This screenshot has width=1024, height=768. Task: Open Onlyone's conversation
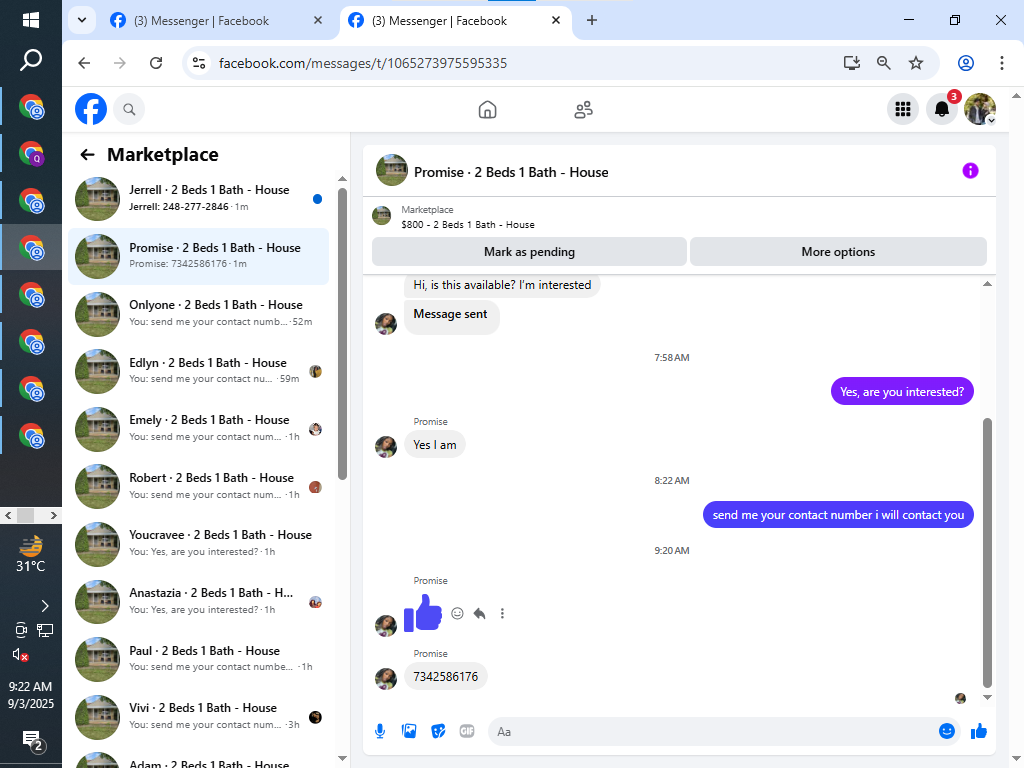pyautogui.click(x=199, y=313)
